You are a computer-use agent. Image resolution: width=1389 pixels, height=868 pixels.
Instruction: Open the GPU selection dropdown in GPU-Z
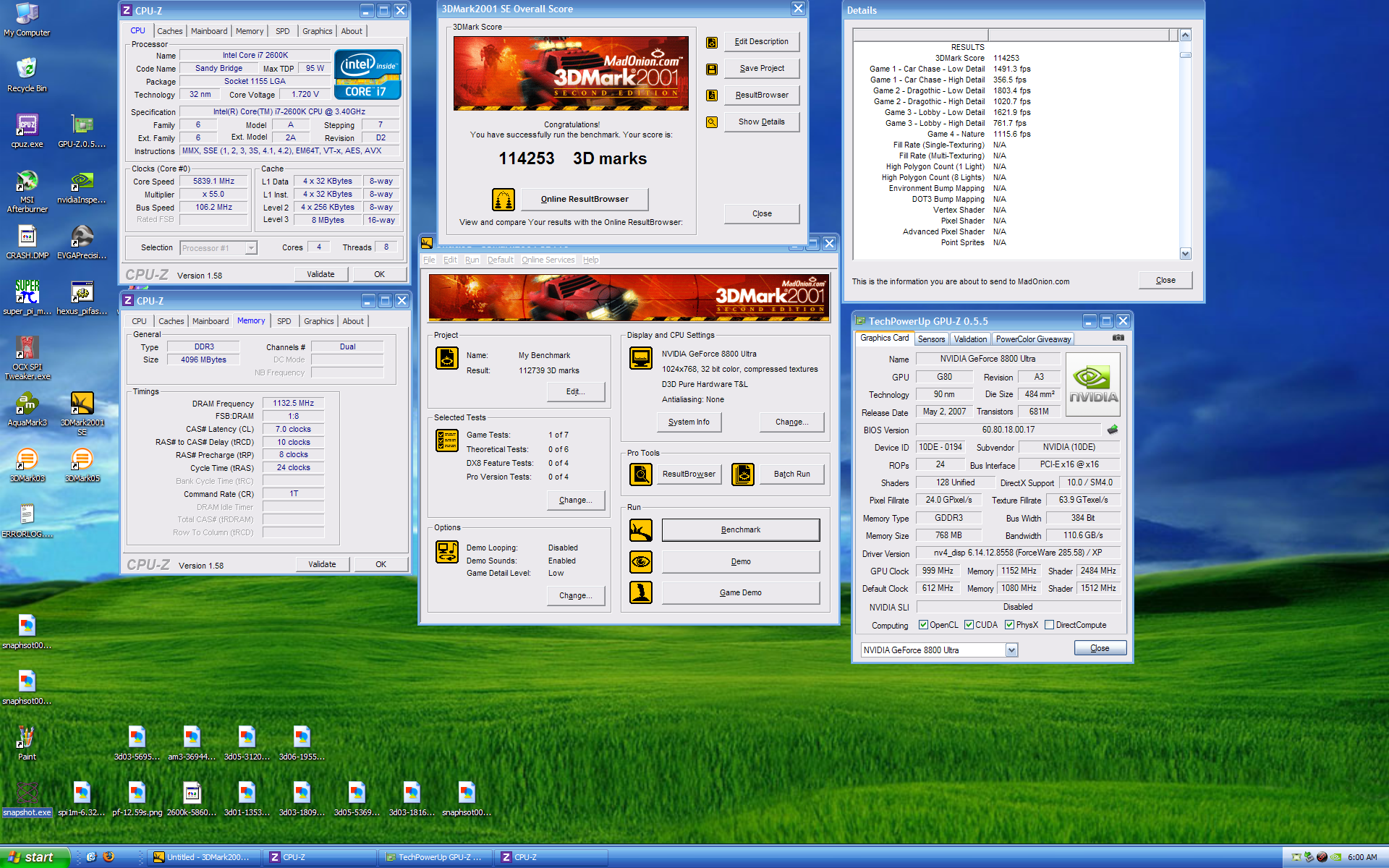tap(1011, 650)
